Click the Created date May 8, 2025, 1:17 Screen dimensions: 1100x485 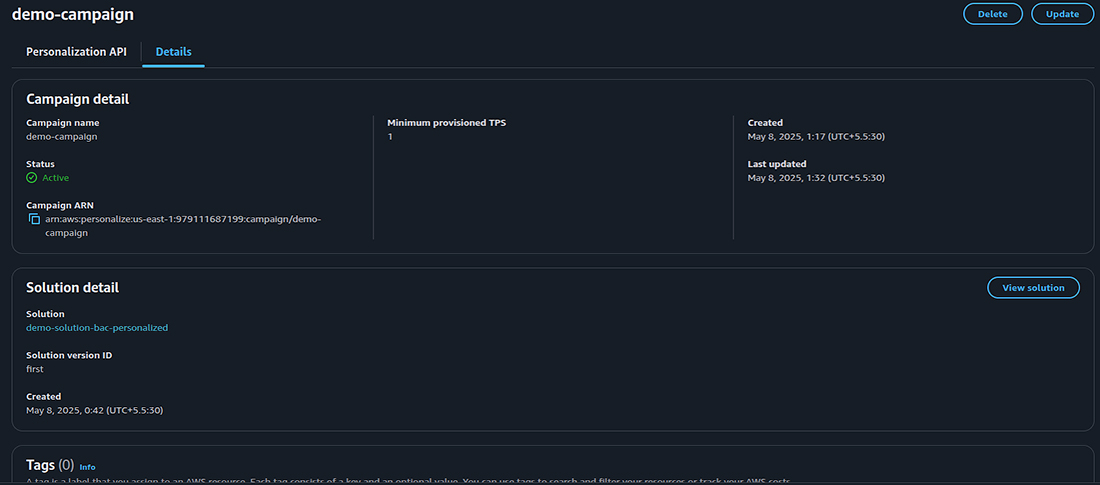pos(816,137)
